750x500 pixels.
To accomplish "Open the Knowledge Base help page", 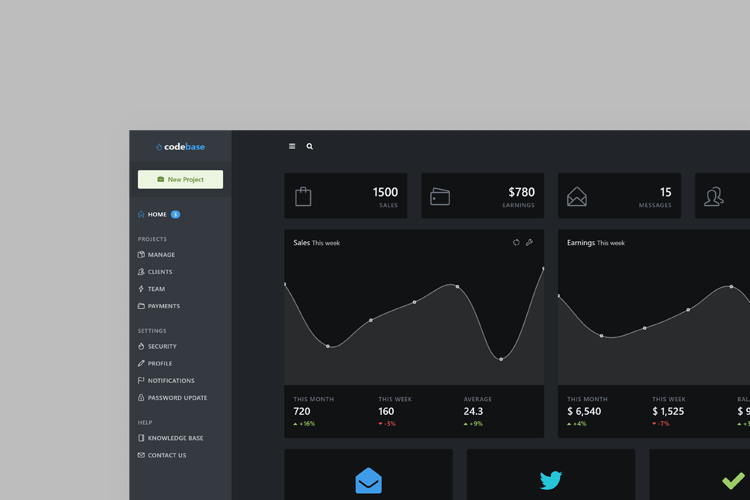I will (x=175, y=438).
